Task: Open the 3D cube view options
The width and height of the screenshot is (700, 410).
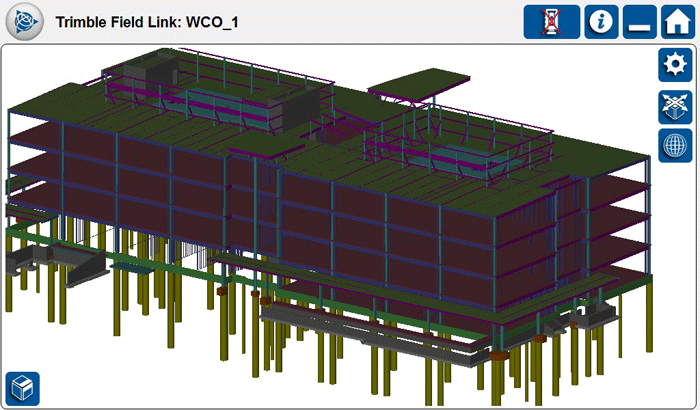Action: (x=22, y=386)
